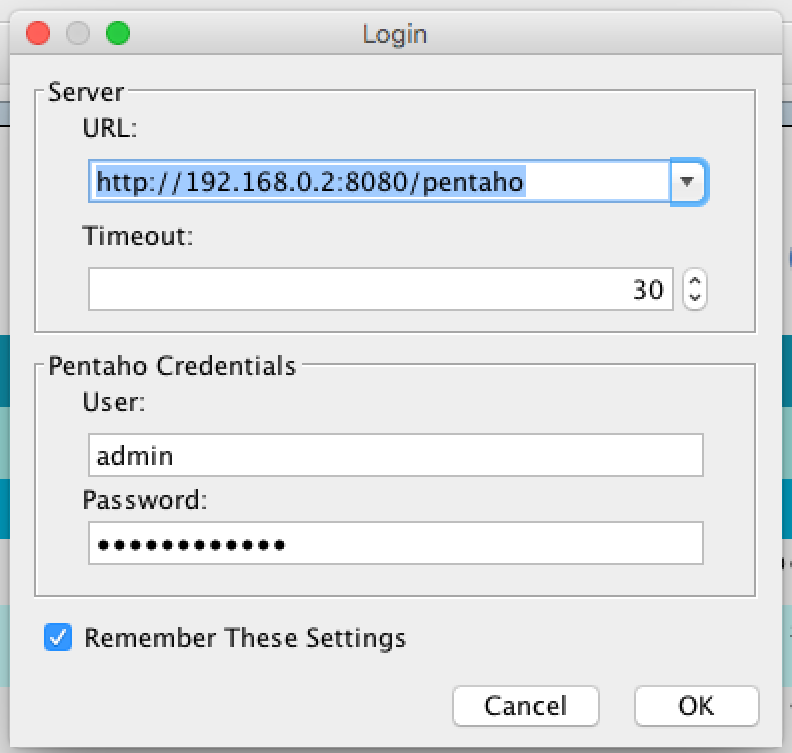This screenshot has width=792, height=753.
Task: Open the URL dropdown arrow
Action: [688, 181]
